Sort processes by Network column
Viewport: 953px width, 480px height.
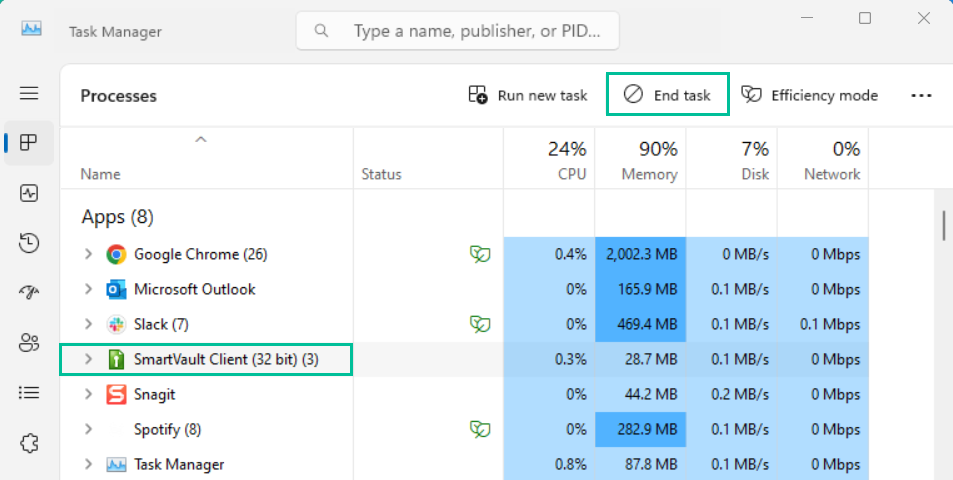coord(823,160)
